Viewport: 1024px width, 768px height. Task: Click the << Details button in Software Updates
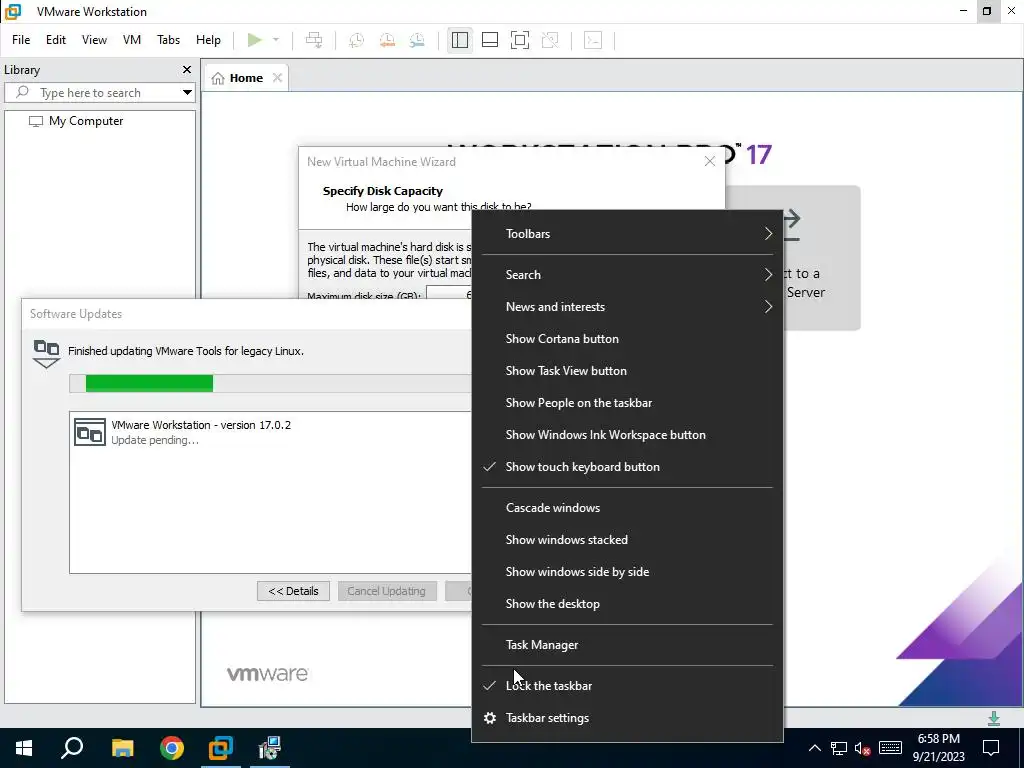click(x=293, y=591)
